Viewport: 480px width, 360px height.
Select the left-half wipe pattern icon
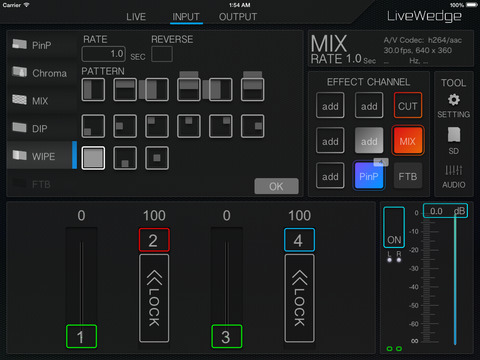[93, 90]
